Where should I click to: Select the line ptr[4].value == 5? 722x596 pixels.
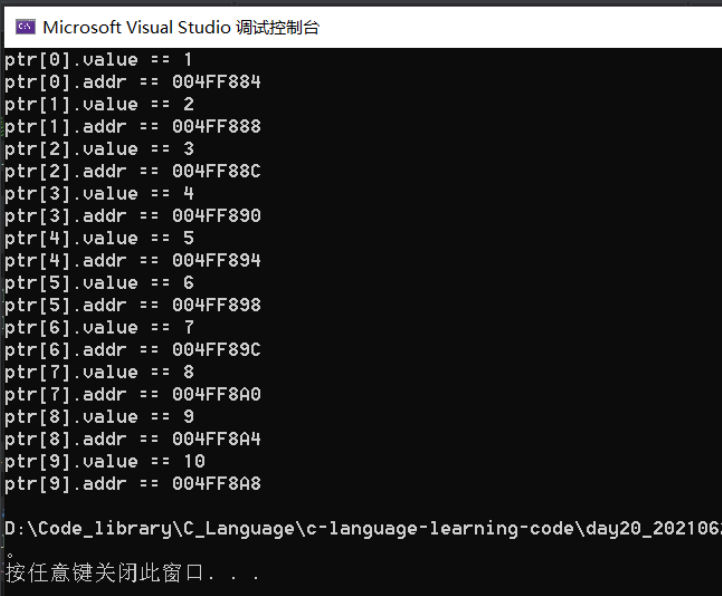pos(99,239)
